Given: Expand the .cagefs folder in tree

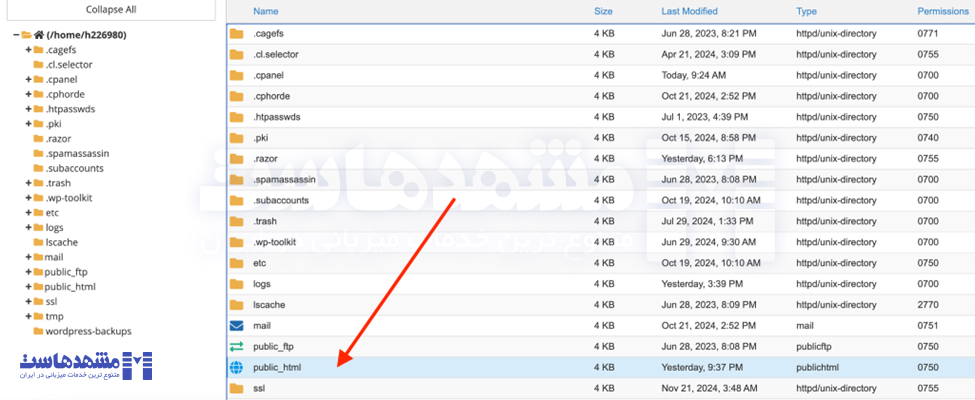Looking at the screenshot, I should 28,50.
